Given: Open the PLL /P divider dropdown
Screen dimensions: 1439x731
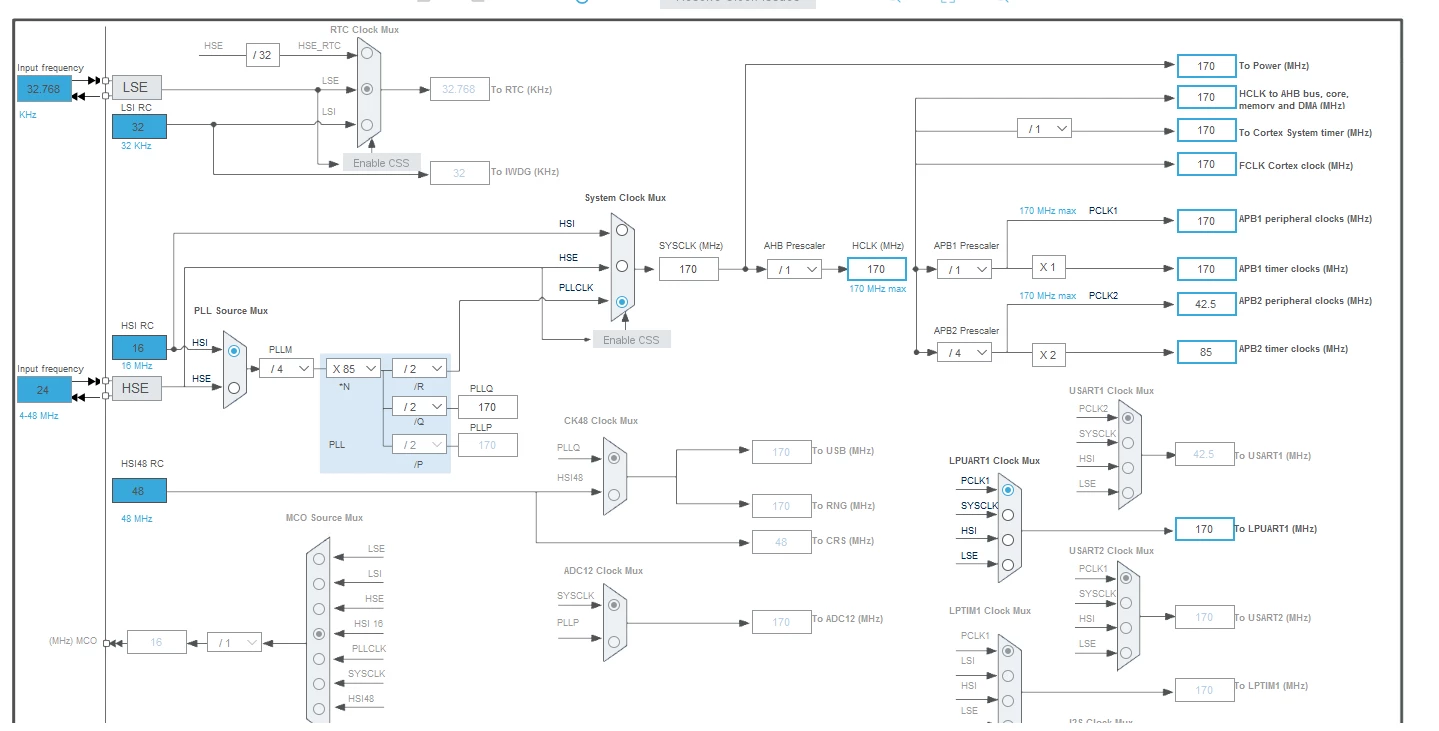Looking at the screenshot, I should pos(419,445).
